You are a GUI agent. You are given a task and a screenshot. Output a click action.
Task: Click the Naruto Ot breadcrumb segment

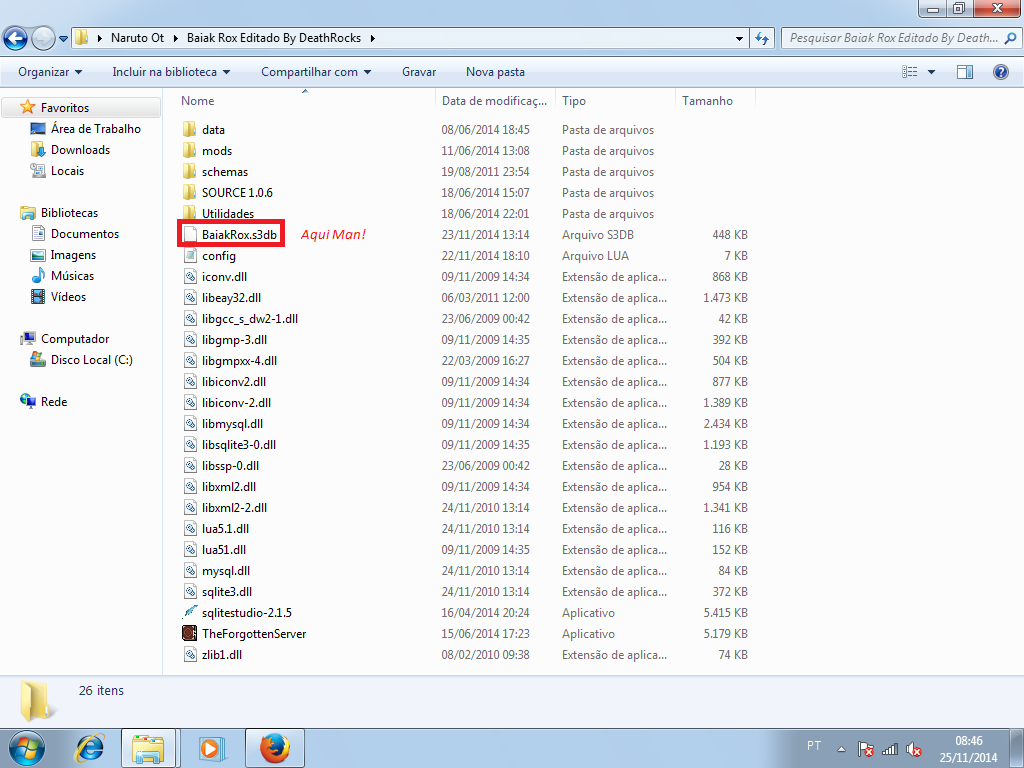[137, 38]
